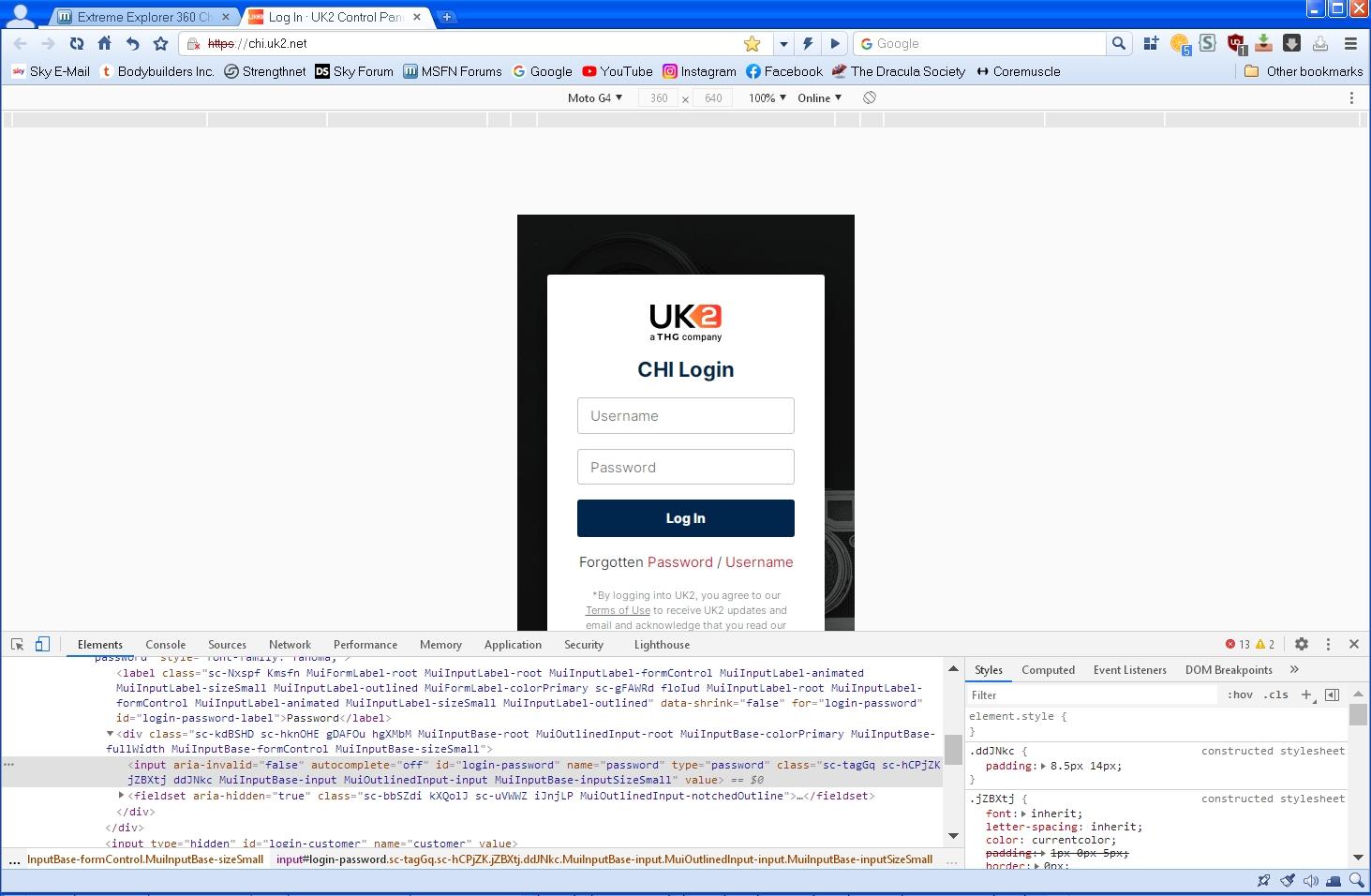Click the Log In button
Image resolution: width=1371 pixels, height=896 pixels.
(686, 518)
